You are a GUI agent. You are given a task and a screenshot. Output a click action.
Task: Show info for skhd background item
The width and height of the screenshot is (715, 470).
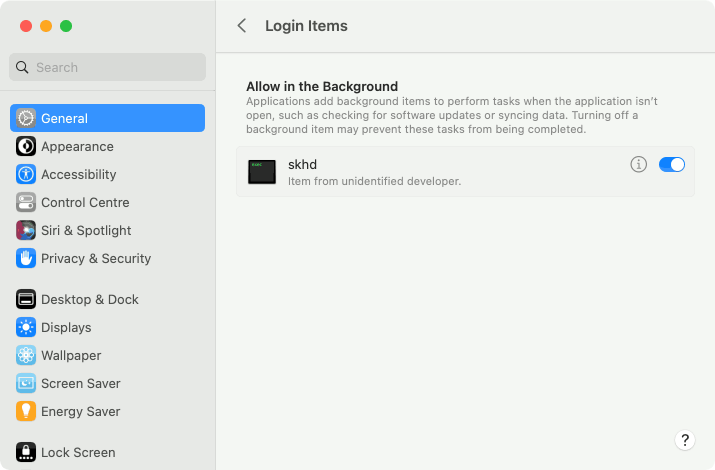638,164
